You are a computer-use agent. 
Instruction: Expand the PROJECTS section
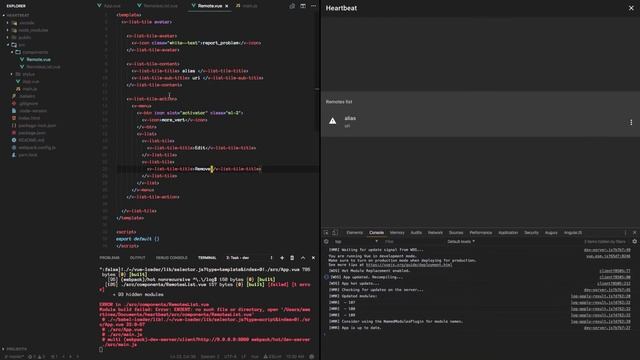(x=16, y=349)
